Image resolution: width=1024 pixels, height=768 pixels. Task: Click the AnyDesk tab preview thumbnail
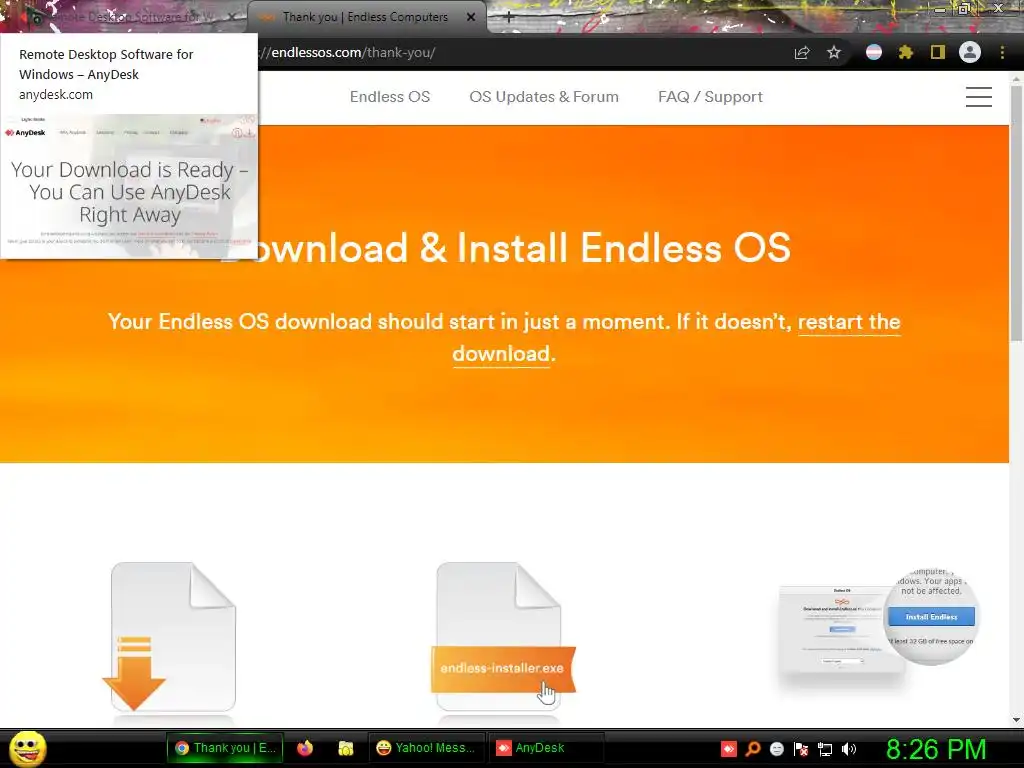click(129, 185)
